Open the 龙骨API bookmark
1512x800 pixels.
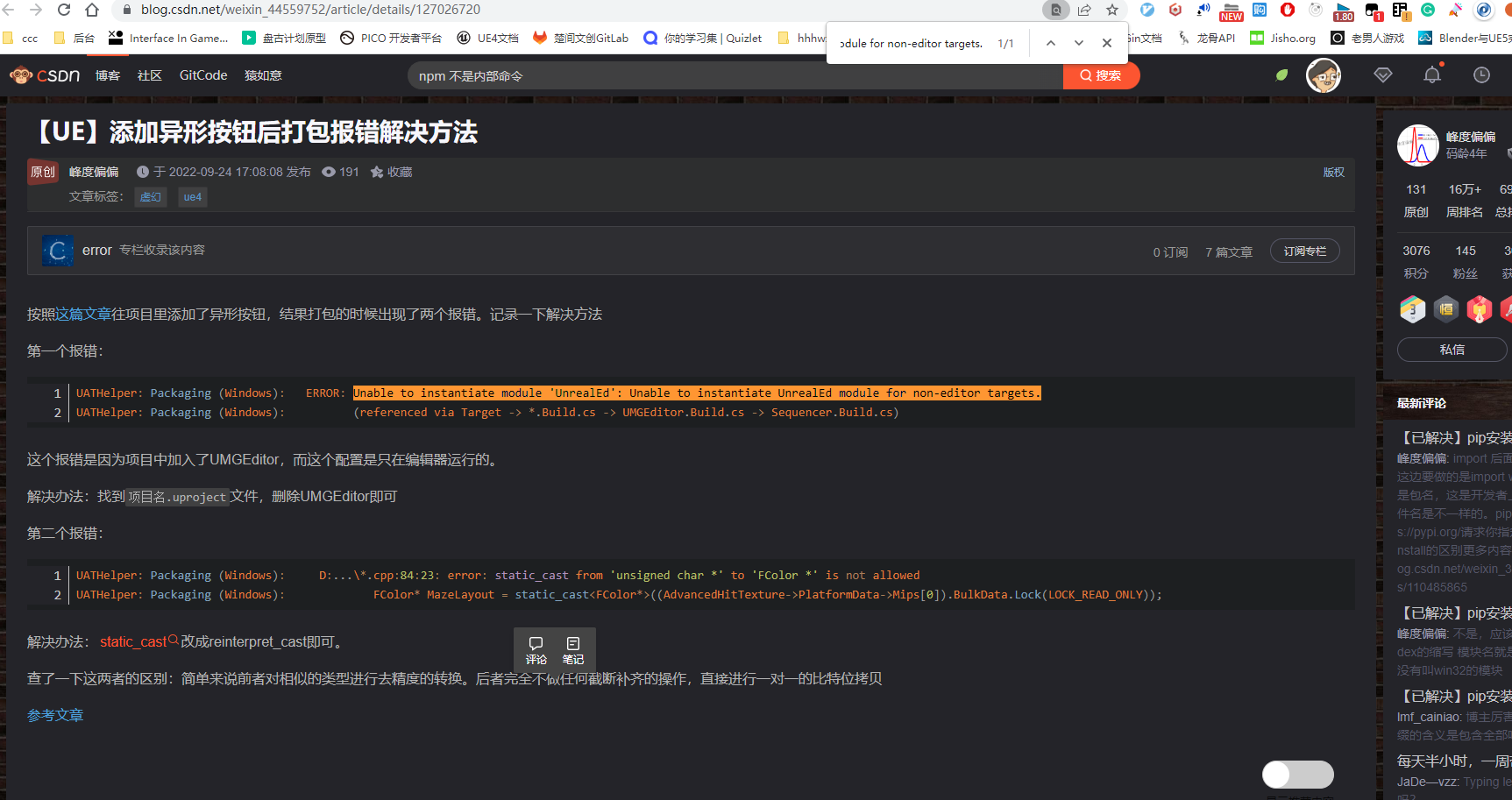click(1206, 38)
